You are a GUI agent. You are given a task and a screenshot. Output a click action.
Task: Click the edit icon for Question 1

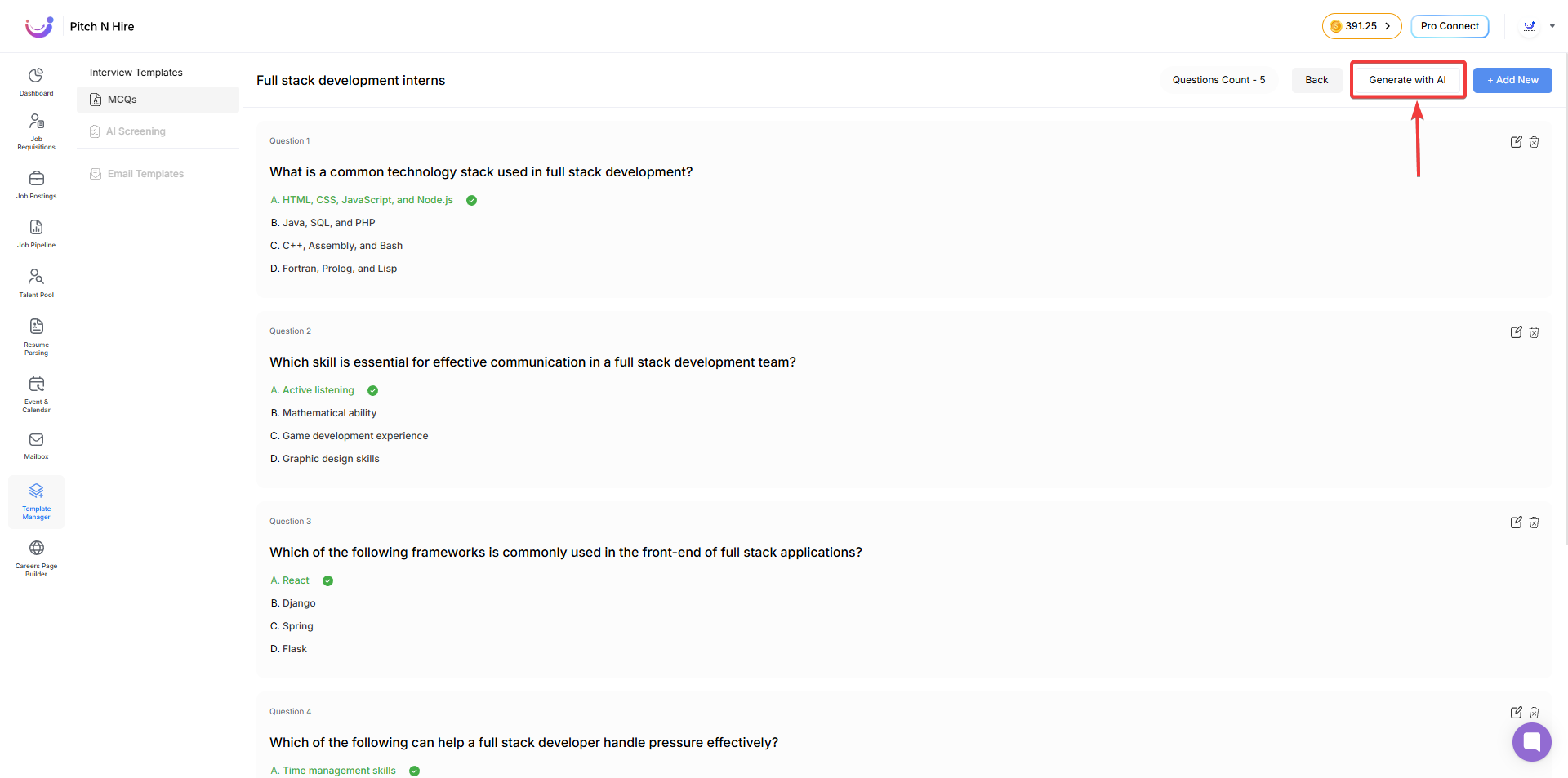coord(1516,142)
